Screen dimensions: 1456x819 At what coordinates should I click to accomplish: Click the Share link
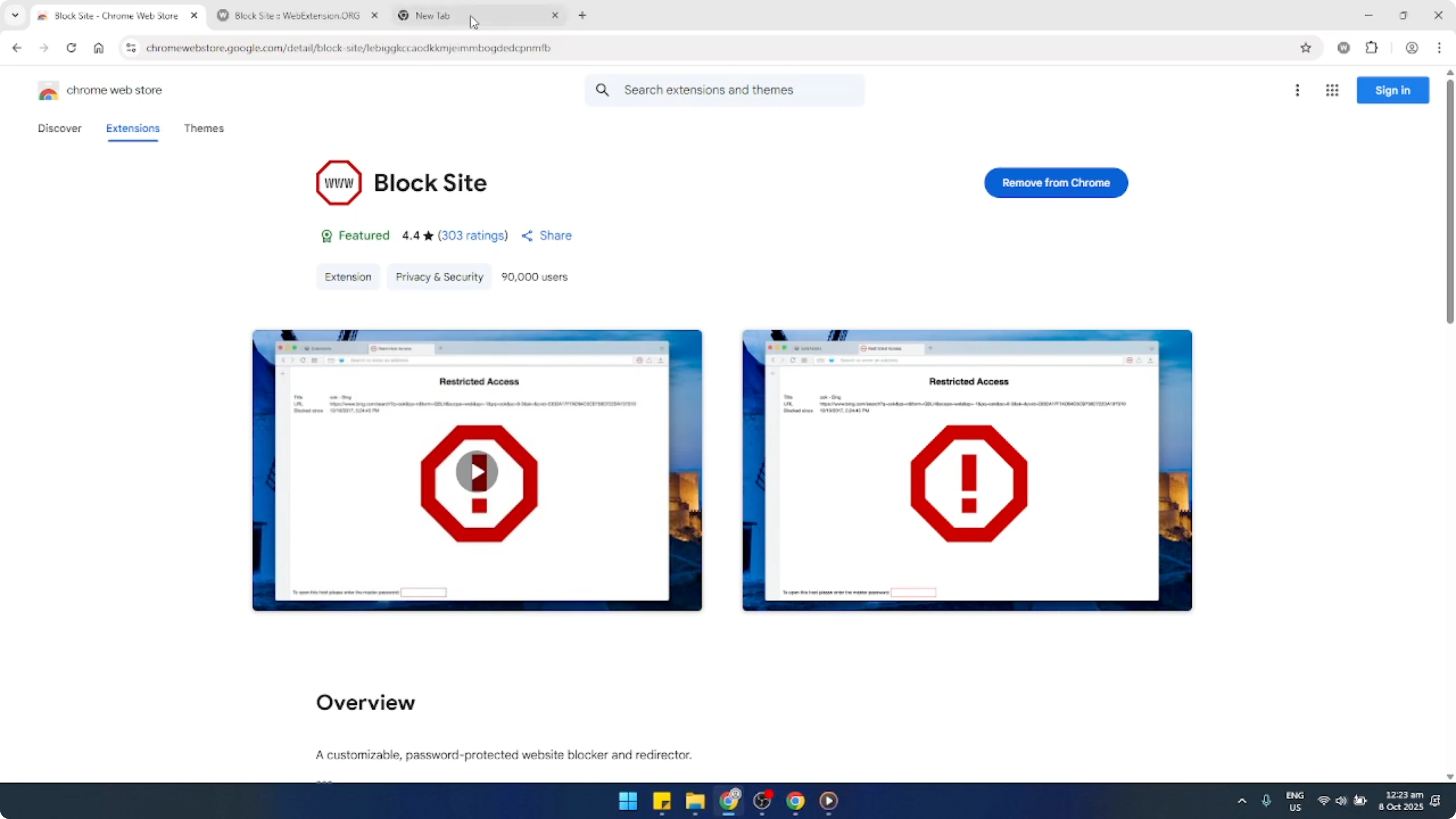pyautogui.click(x=546, y=235)
